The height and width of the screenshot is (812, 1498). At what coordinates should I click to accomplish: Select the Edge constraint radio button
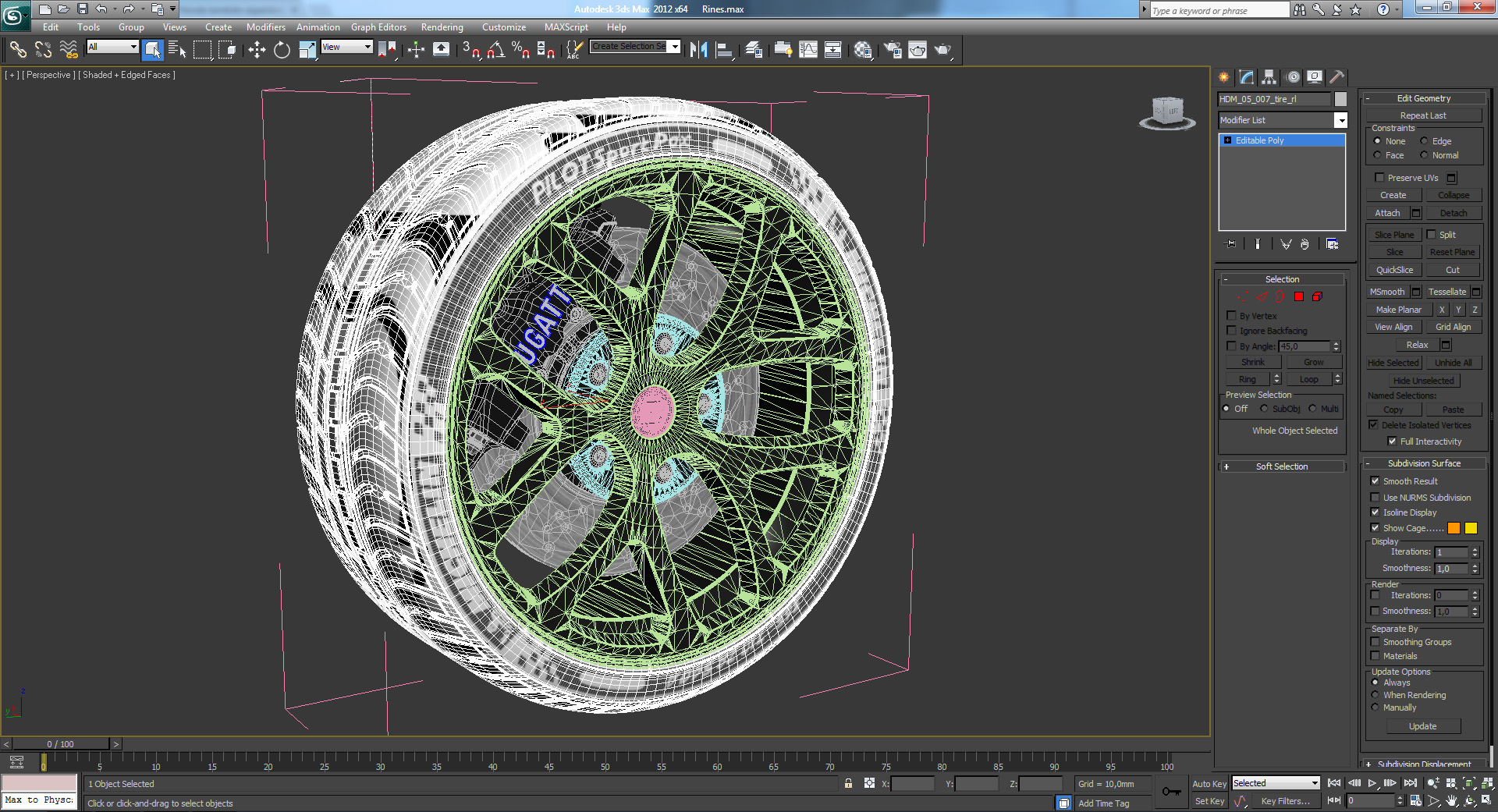[1424, 141]
